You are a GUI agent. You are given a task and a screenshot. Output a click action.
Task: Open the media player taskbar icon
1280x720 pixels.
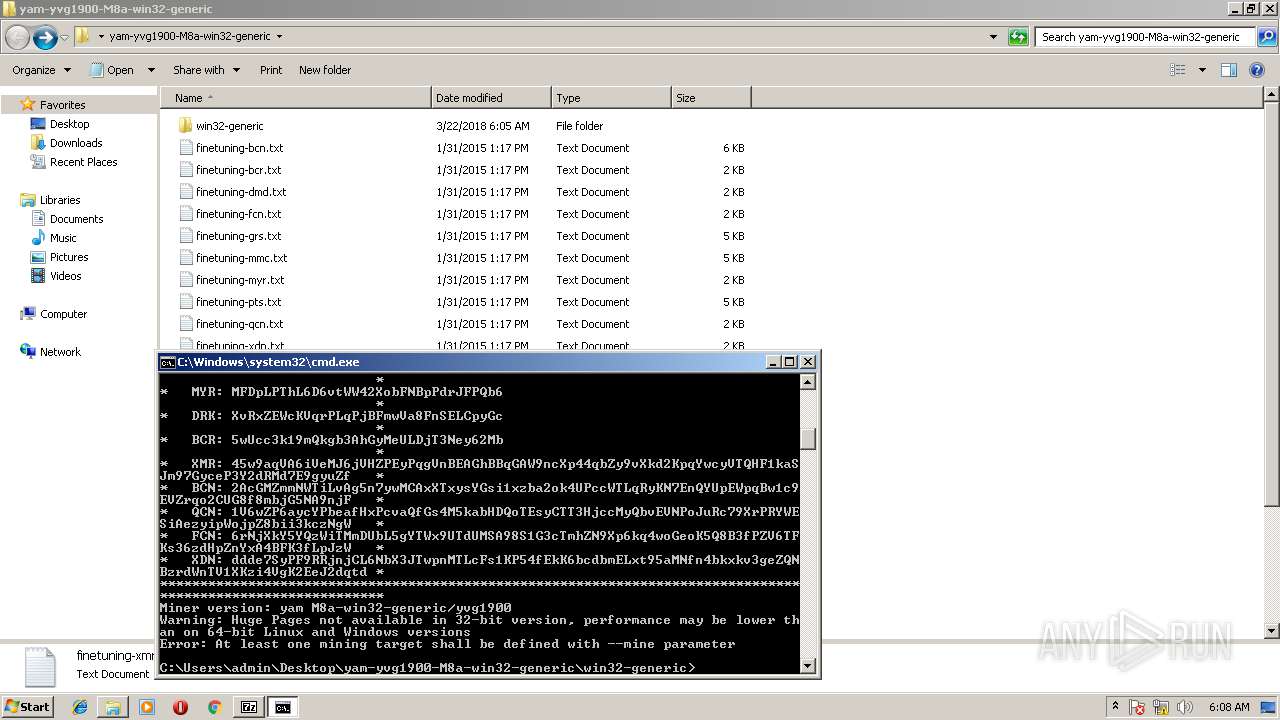[x=147, y=707]
